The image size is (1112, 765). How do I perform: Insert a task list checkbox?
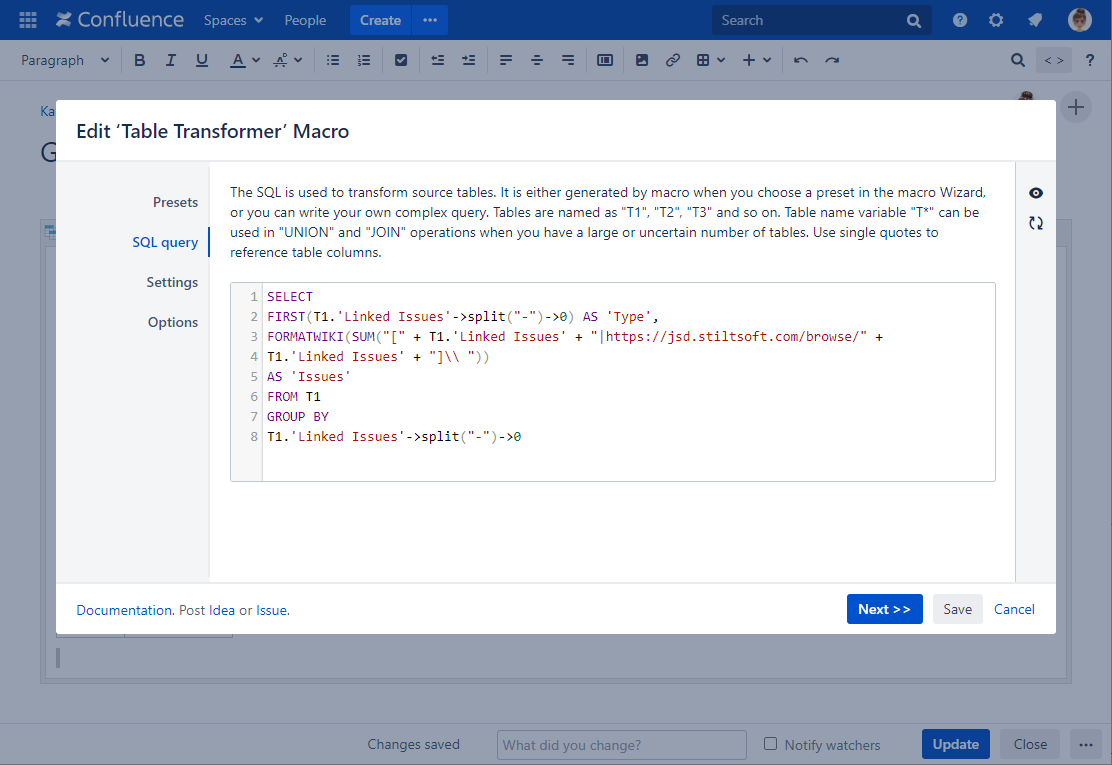pos(401,60)
